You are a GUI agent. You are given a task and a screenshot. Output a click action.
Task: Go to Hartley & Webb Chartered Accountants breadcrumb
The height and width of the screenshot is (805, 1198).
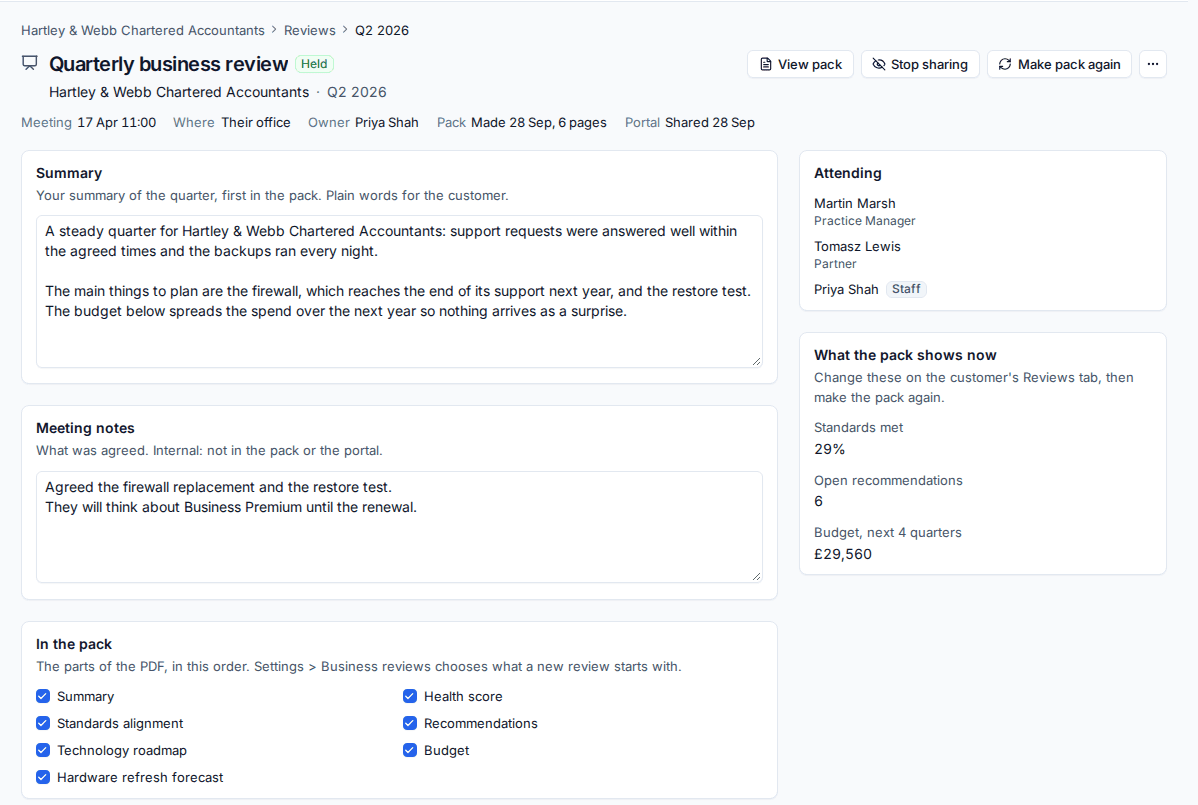[x=143, y=31]
